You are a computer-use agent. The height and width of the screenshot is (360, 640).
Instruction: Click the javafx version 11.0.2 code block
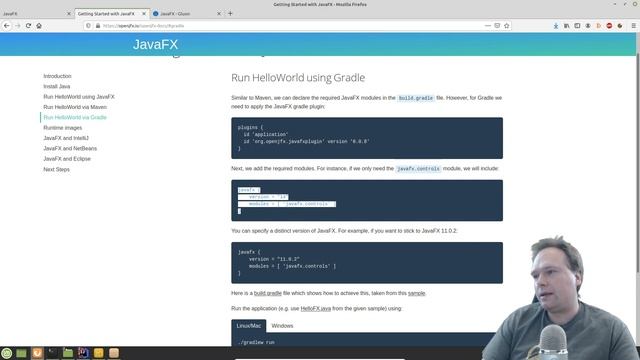[367, 263]
